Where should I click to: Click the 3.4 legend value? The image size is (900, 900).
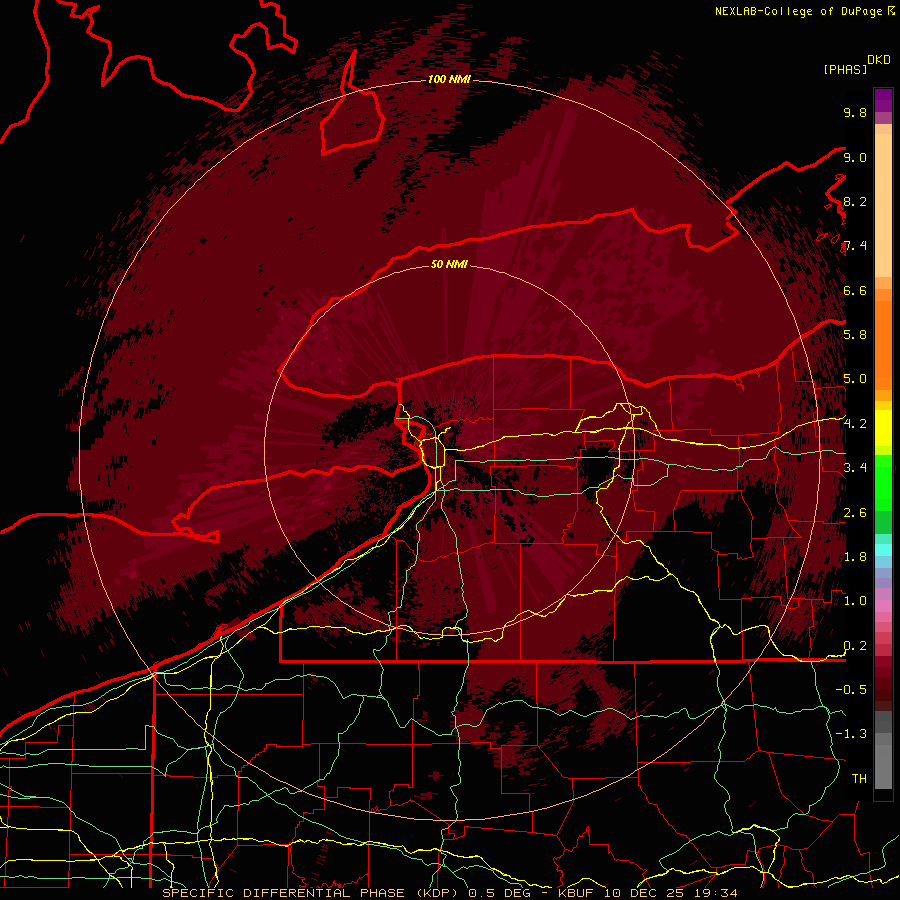(x=855, y=467)
